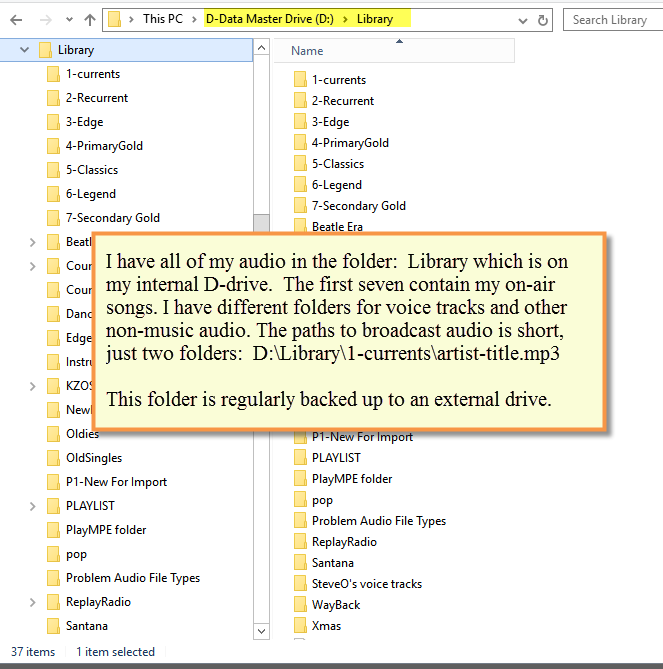Collapse the Library tree node
Screen dimensions: 663x669
pyautogui.click(x=24, y=50)
